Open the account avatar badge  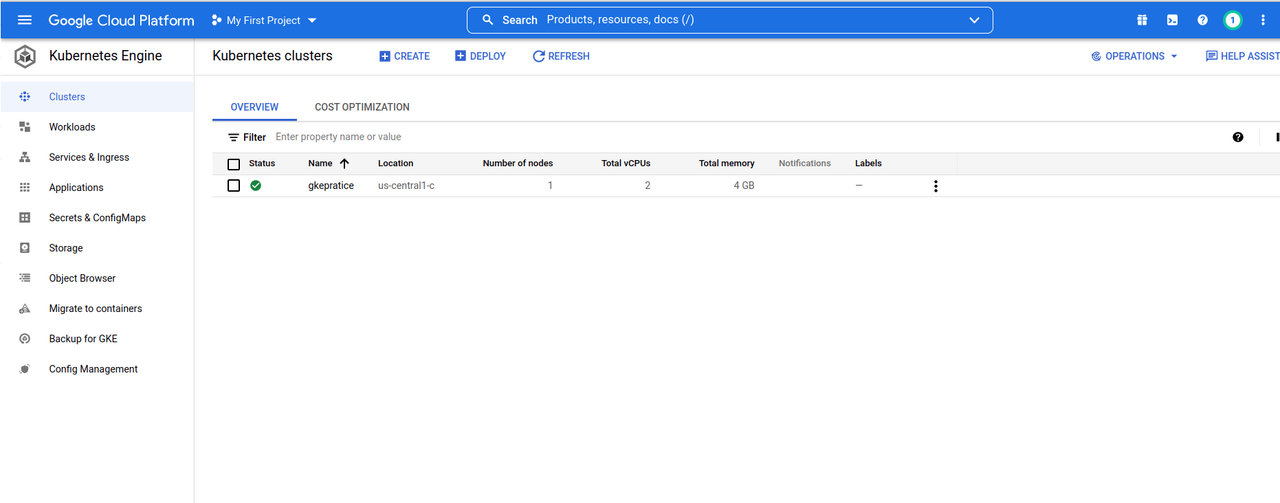point(1232,20)
